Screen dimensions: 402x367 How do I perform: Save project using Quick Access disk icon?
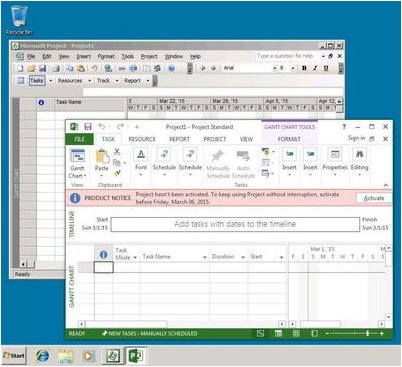coord(88,127)
